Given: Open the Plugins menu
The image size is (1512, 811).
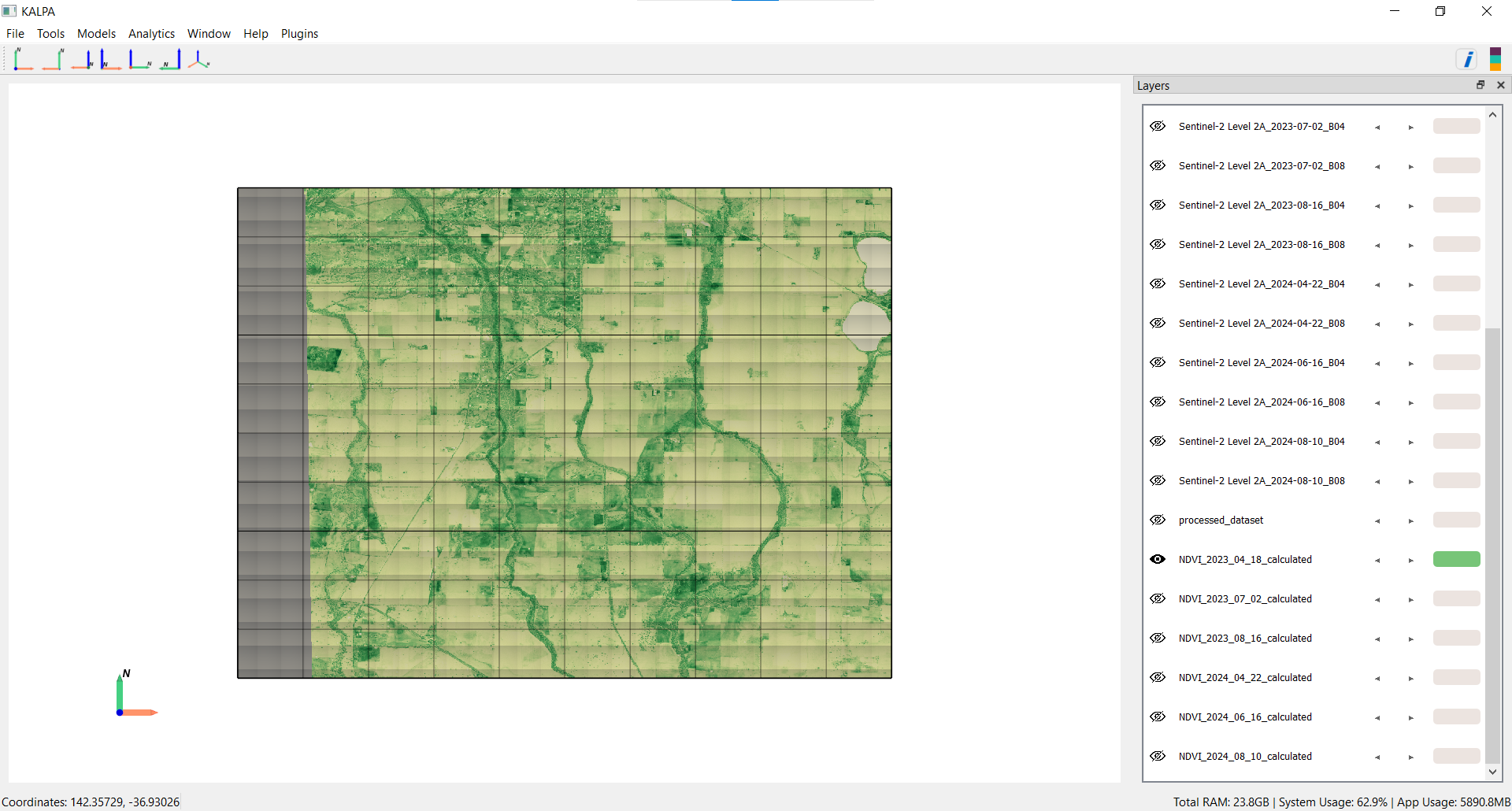Looking at the screenshot, I should coord(299,34).
